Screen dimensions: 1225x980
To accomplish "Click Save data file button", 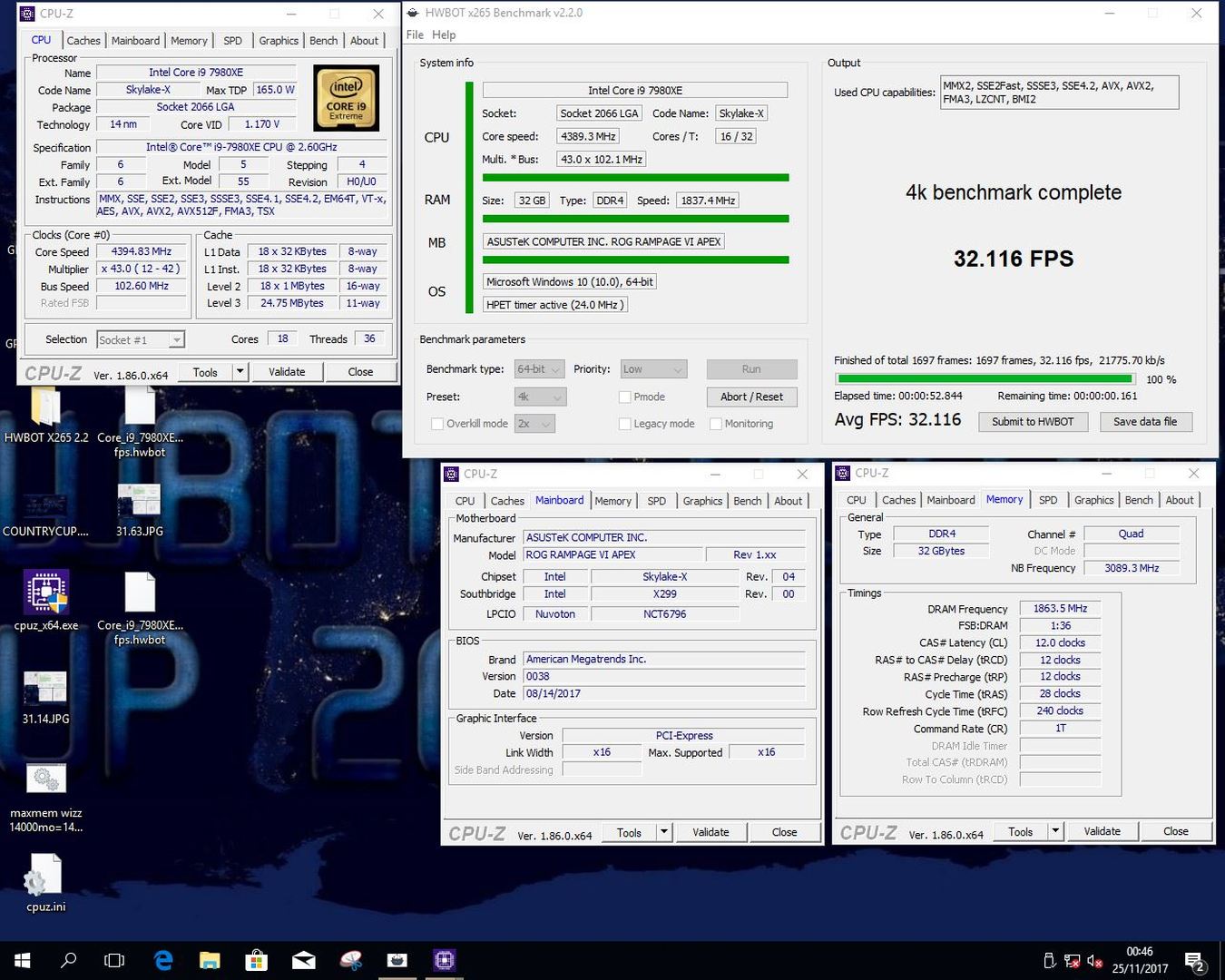I will [x=1145, y=422].
